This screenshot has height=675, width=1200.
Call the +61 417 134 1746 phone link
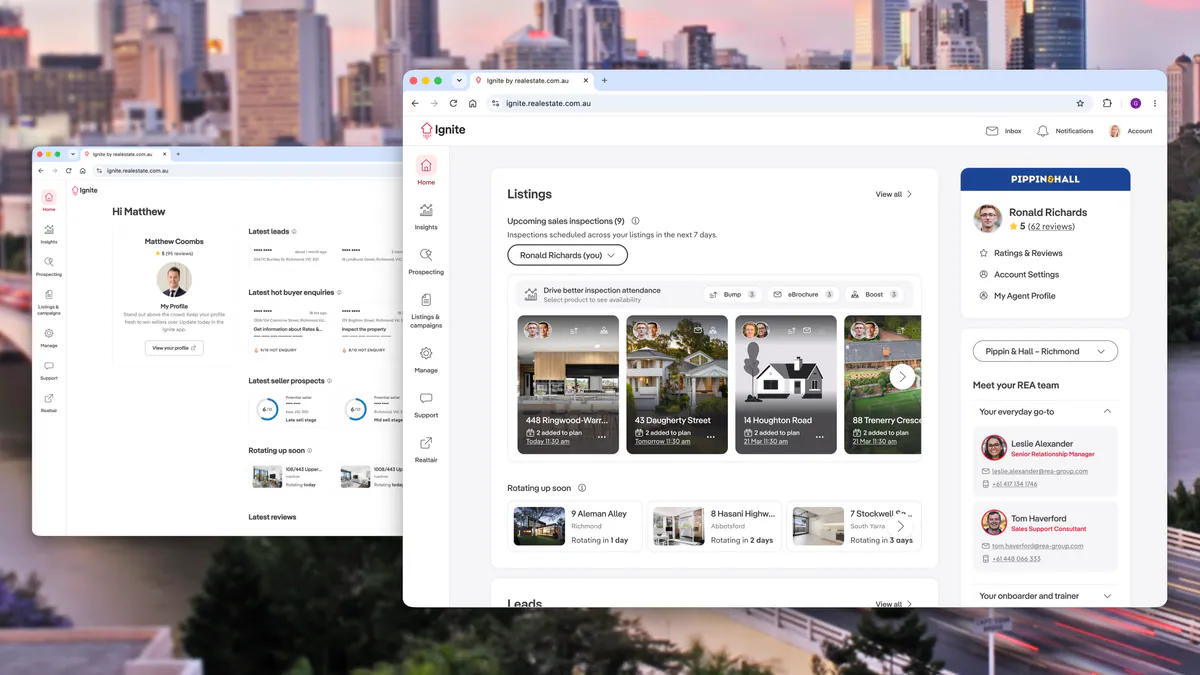coord(1014,484)
